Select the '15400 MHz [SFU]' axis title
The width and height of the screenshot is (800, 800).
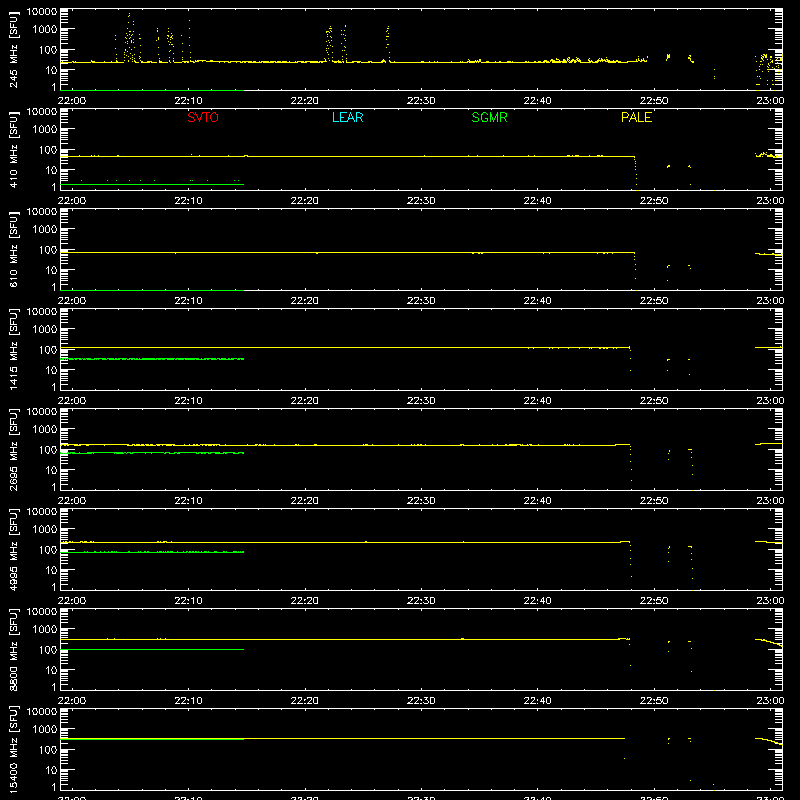[x=14, y=749]
